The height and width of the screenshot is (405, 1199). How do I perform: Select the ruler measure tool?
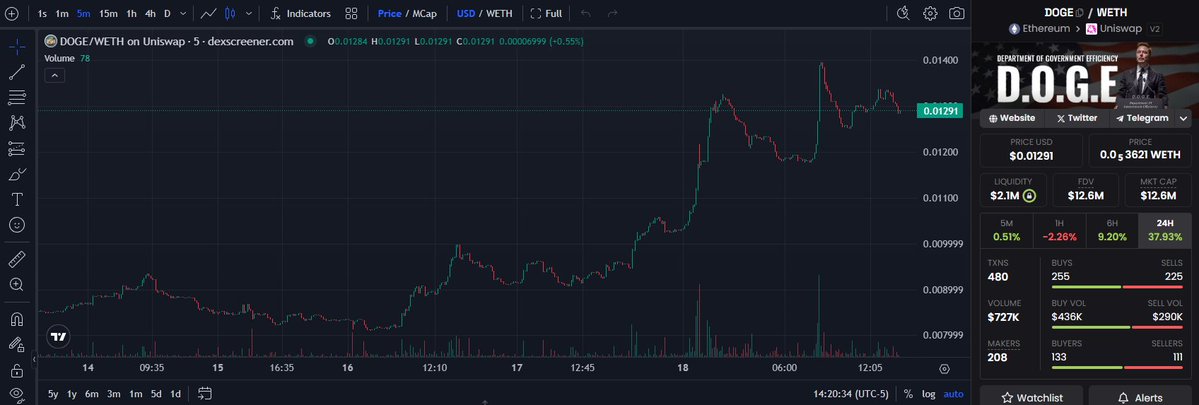tap(17, 259)
